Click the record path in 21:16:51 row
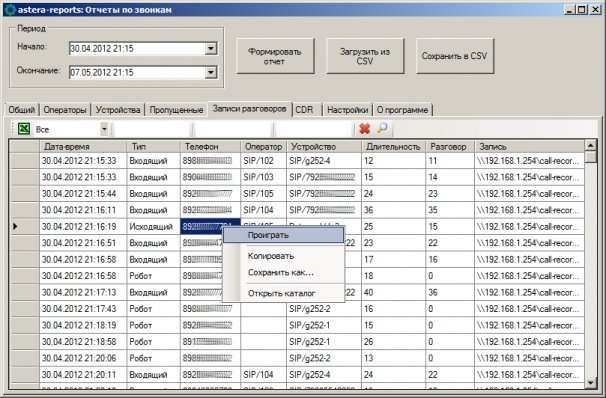The image size is (606, 398). click(529, 243)
